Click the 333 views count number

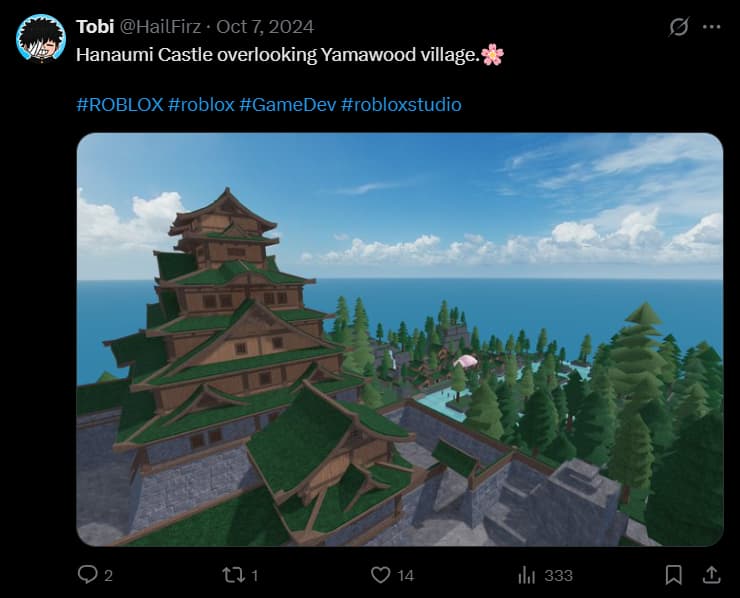coord(559,575)
